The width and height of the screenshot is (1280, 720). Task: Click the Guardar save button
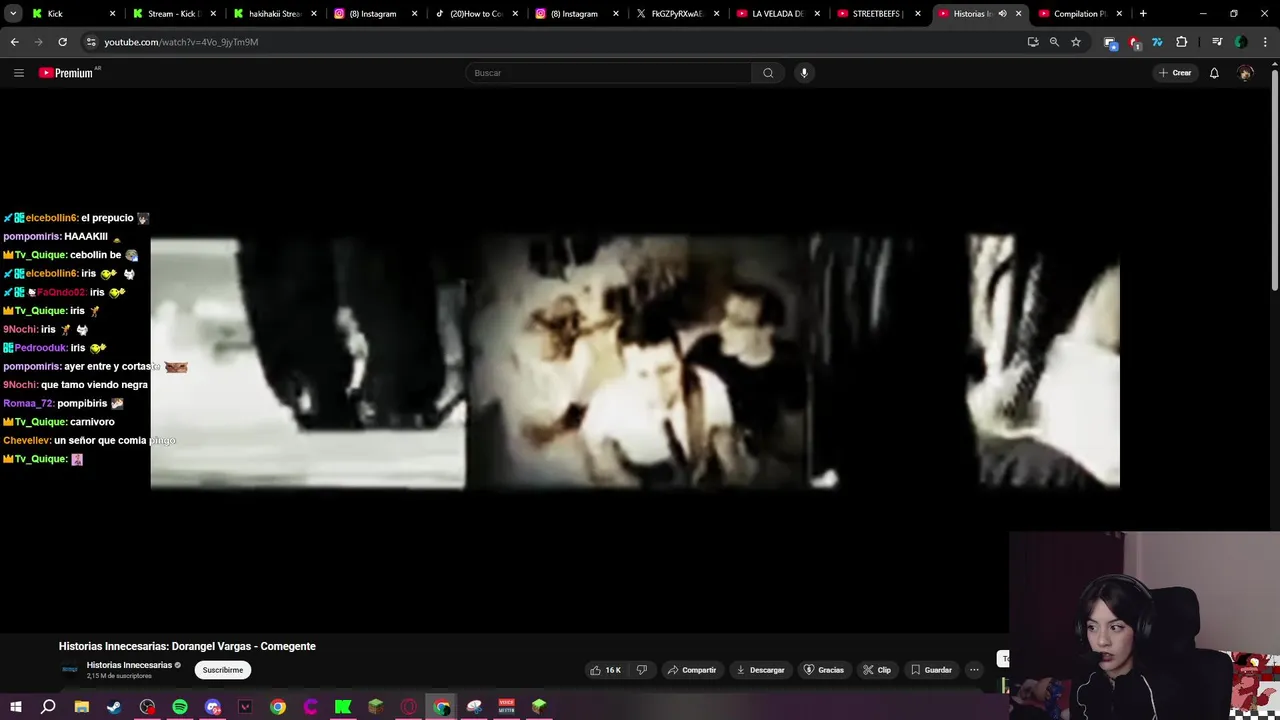click(931, 670)
